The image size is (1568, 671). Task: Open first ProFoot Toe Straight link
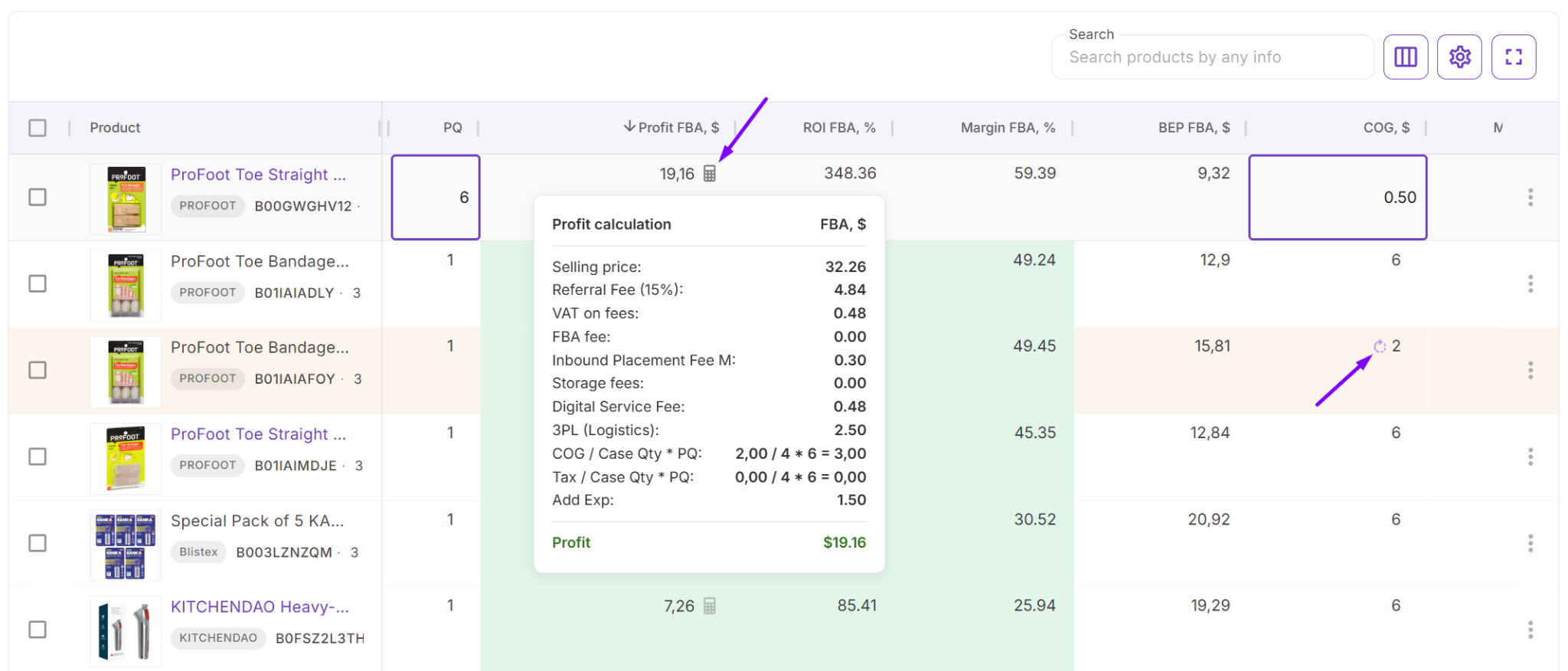click(258, 175)
